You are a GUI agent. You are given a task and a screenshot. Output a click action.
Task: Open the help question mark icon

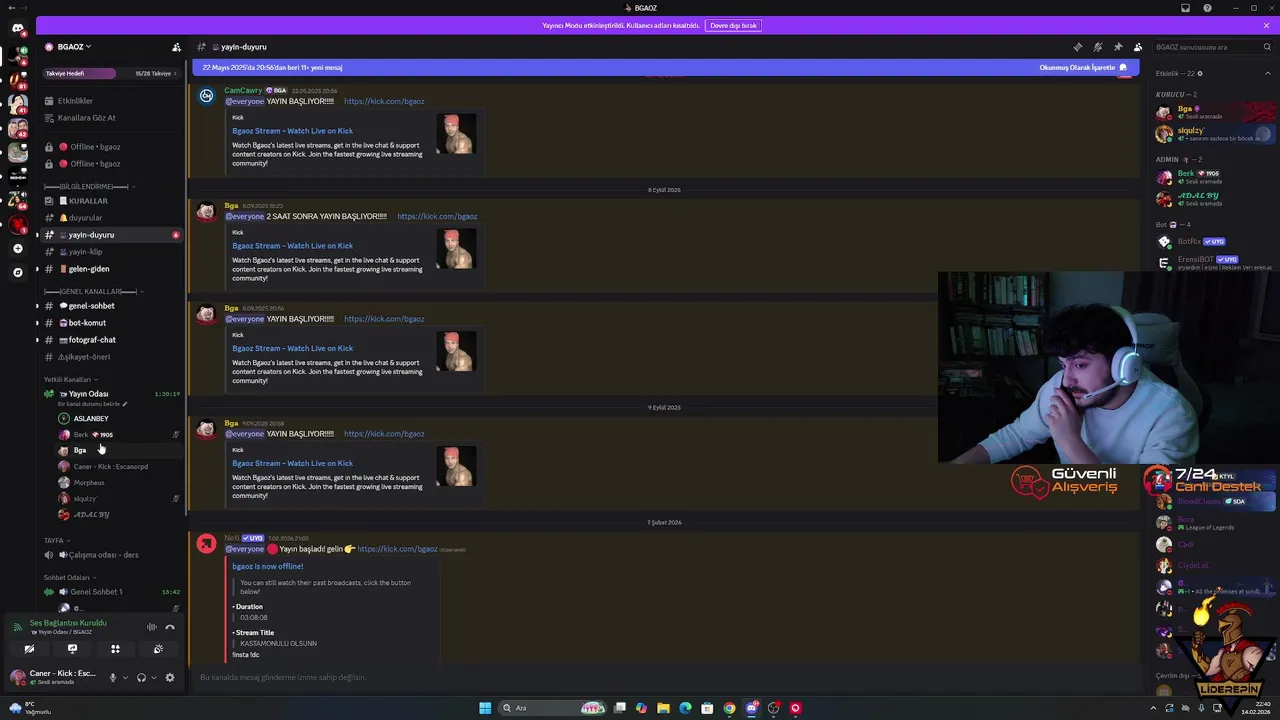(x=1207, y=8)
